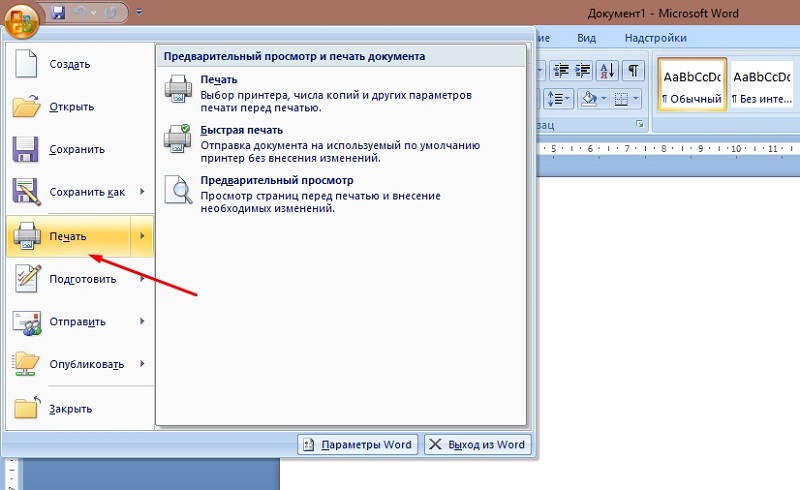The image size is (800, 490).
Task: Click the Параметры Word button
Action: click(357, 445)
